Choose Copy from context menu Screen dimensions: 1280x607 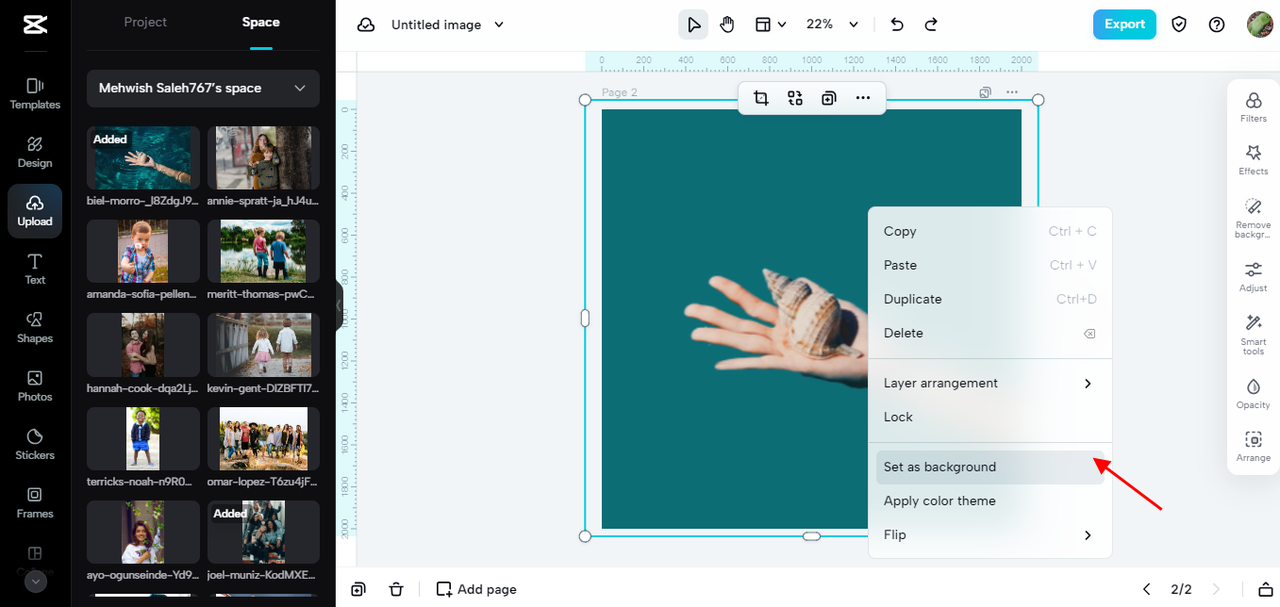(x=990, y=231)
